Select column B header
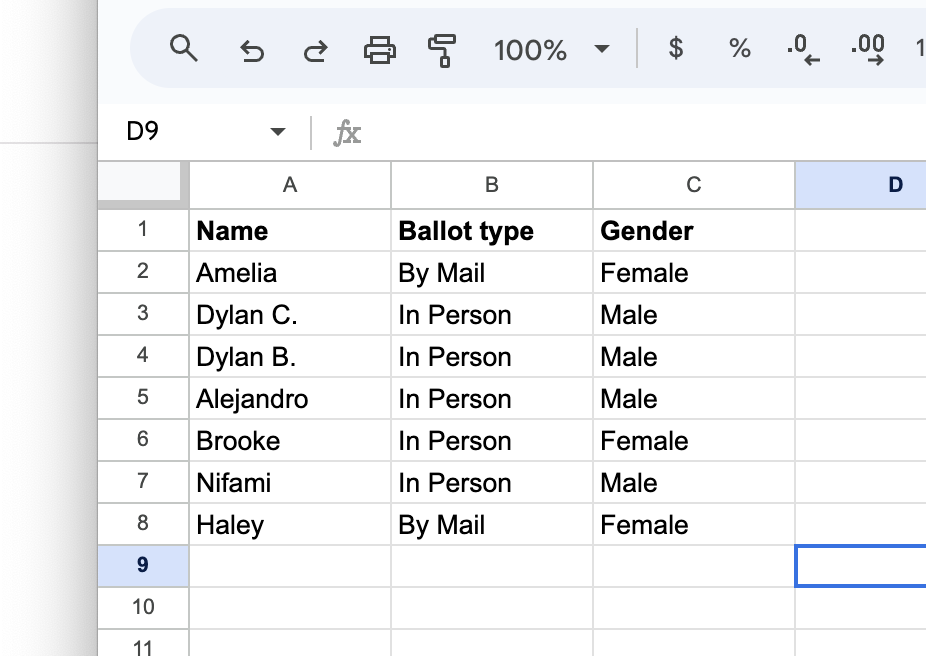Viewport: 926px width, 656px height. pos(492,185)
